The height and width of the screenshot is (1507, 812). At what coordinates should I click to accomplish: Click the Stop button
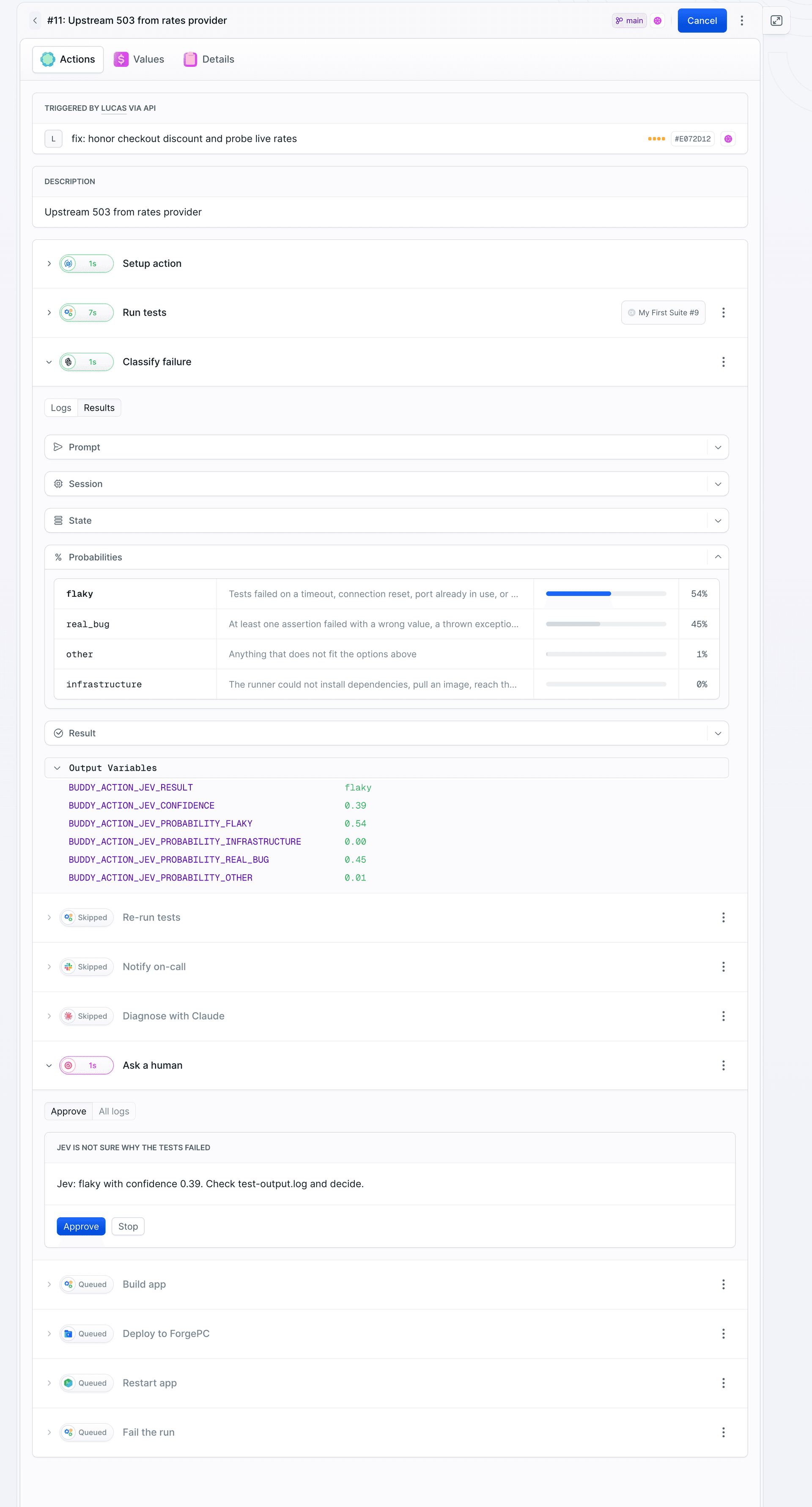point(128,1226)
